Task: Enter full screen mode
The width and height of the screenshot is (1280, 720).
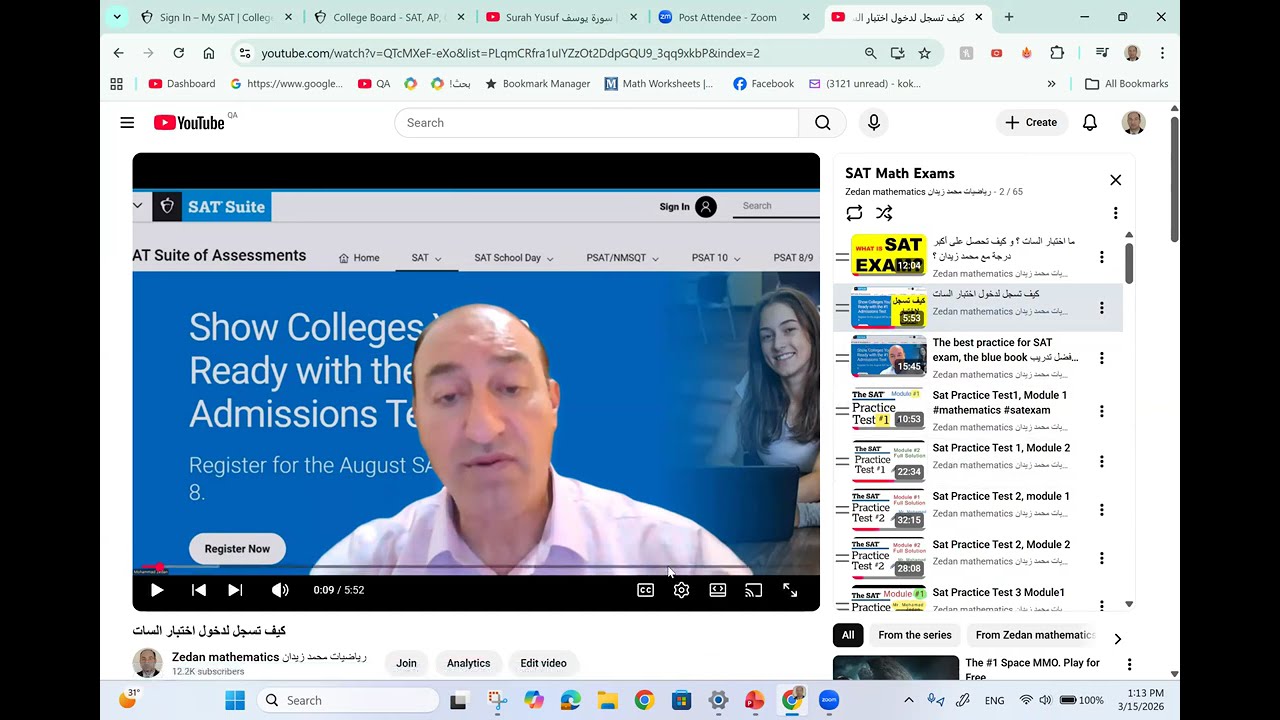Action: coord(790,590)
